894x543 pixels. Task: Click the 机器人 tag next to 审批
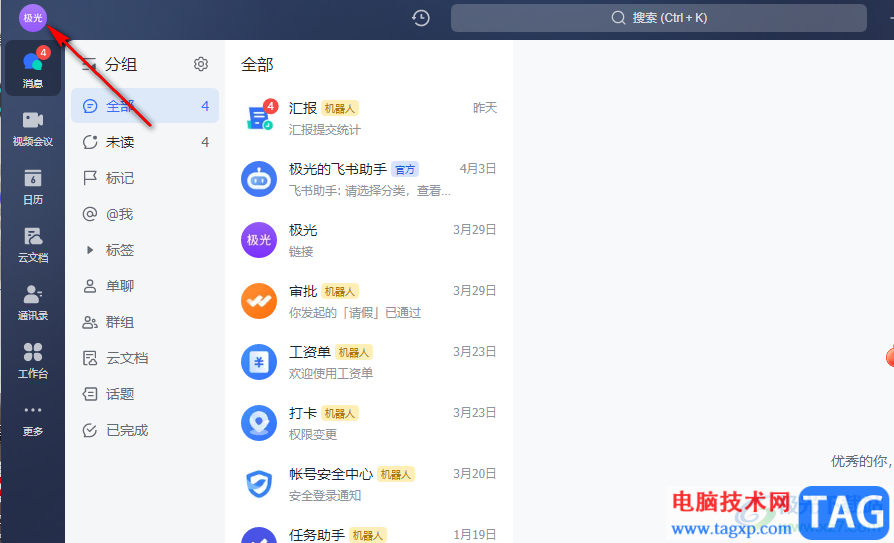click(x=339, y=291)
